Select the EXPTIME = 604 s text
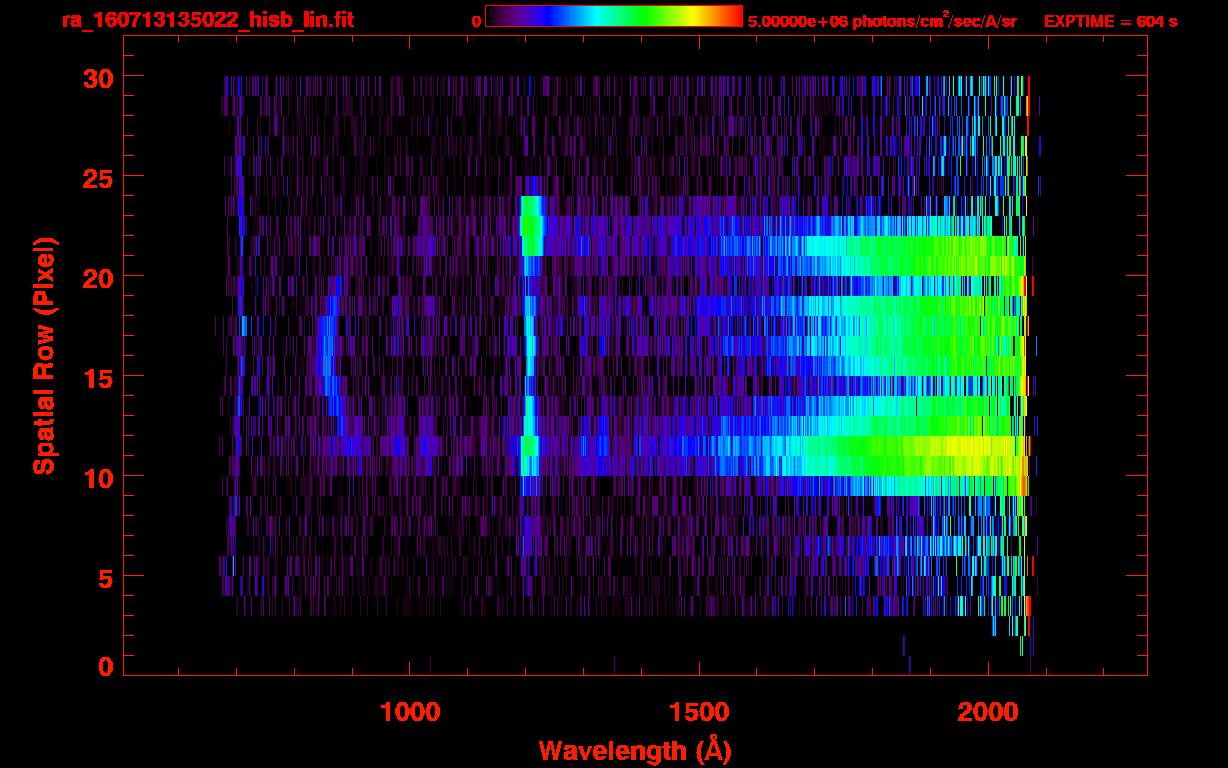The width and height of the screenshot is (1228, 768). coord(1110,21)
